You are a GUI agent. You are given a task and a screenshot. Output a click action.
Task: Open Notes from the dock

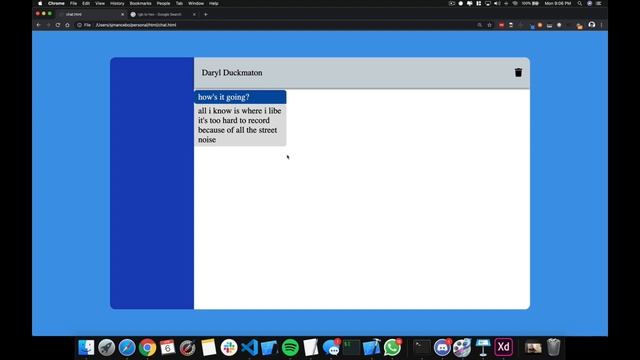(x=209, y=348)
